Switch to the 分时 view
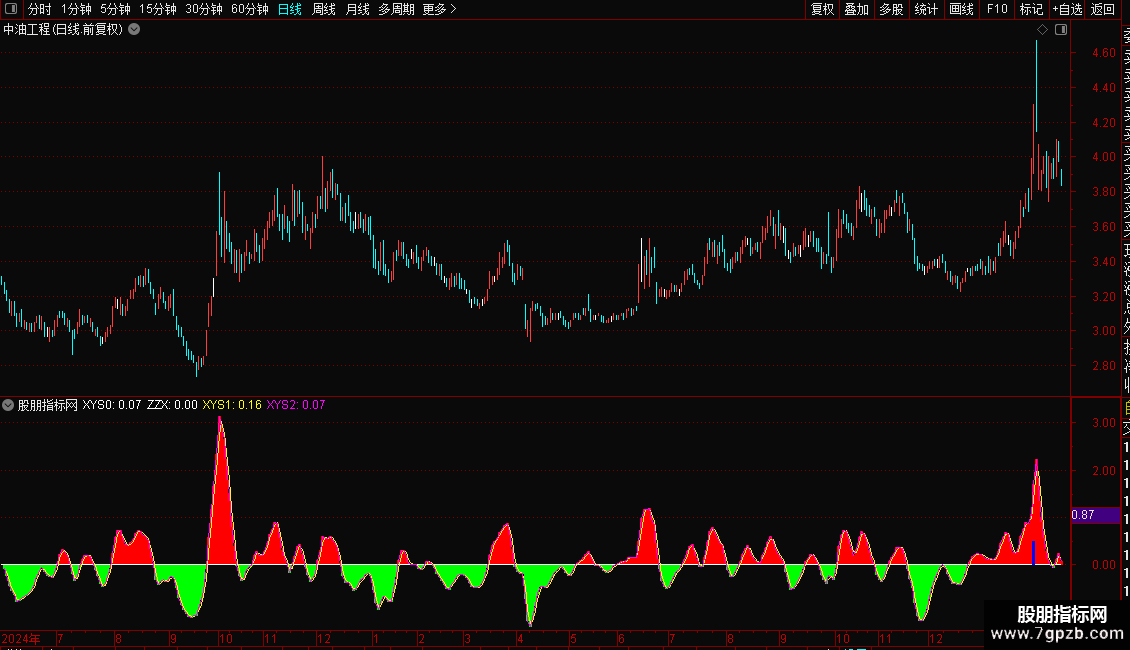The image size is (1130, 650). click(x=40, y=9)
